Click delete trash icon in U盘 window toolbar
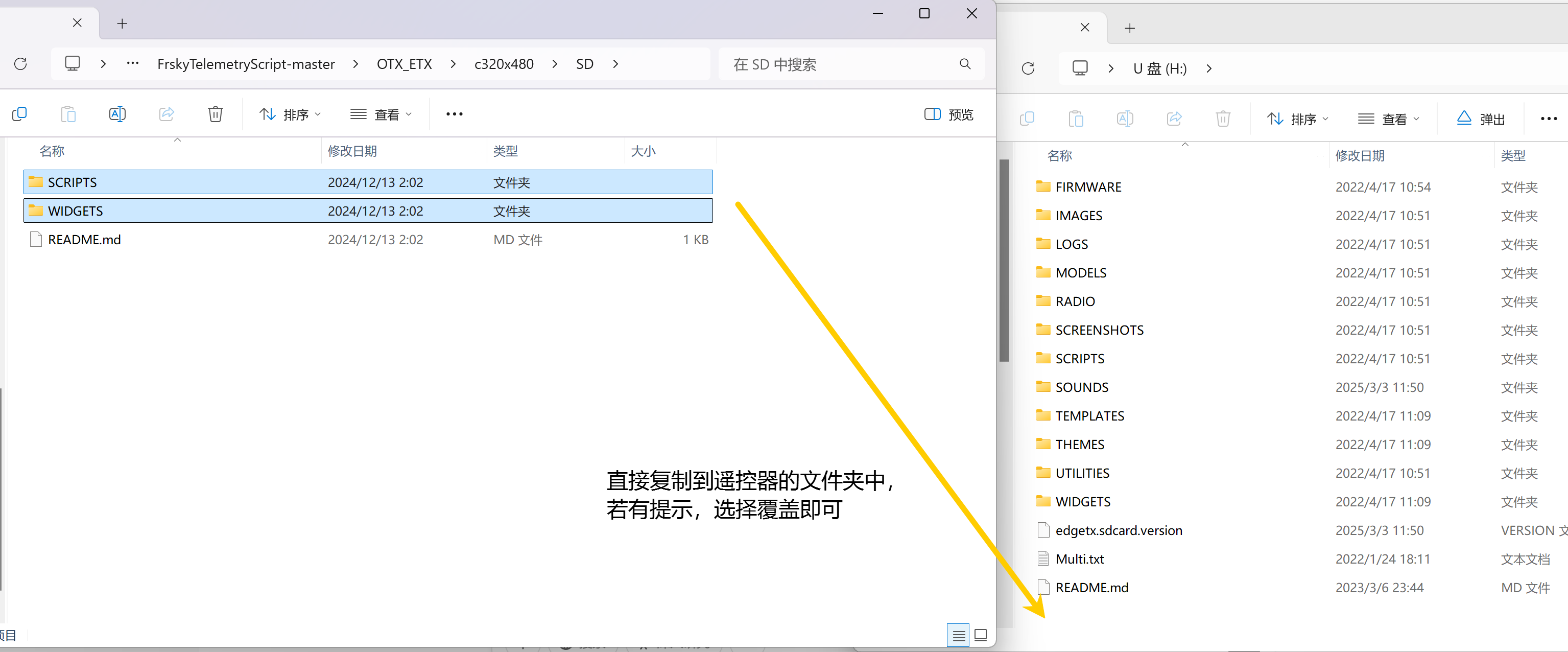 coord(1223,119)
